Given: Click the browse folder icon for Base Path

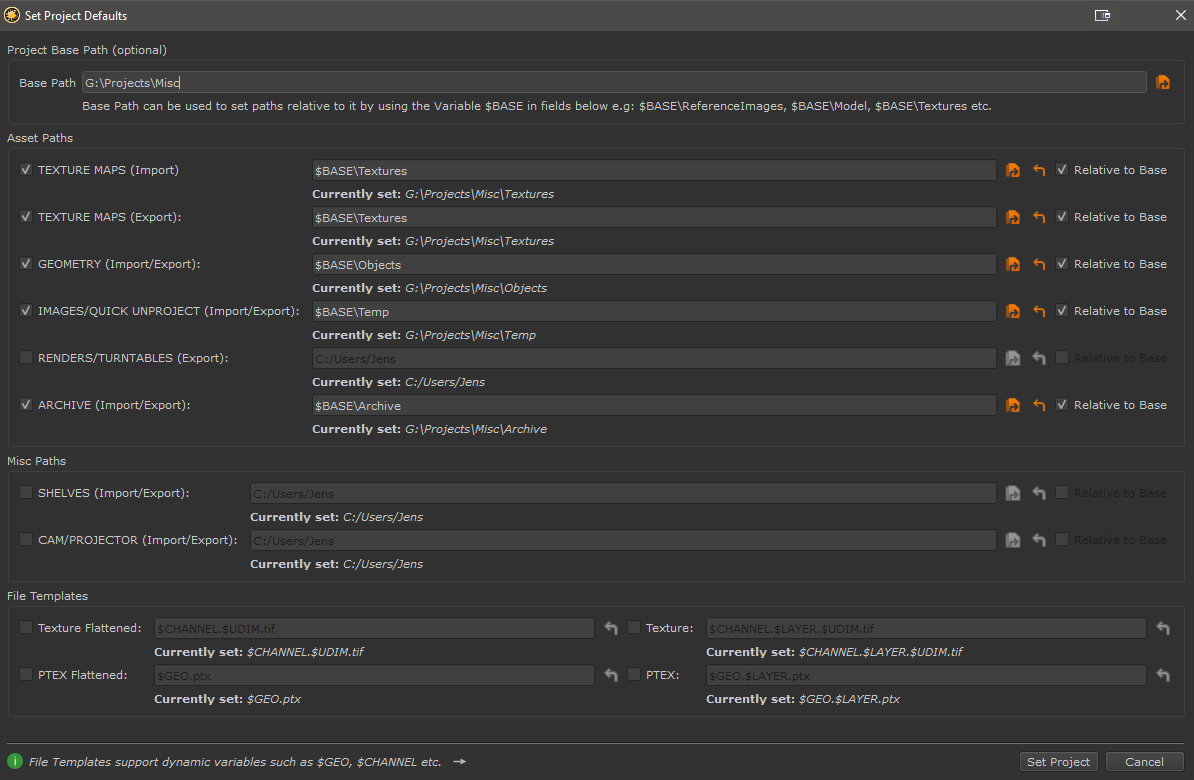Looking at the screenshot, I should coord(1163,83).
